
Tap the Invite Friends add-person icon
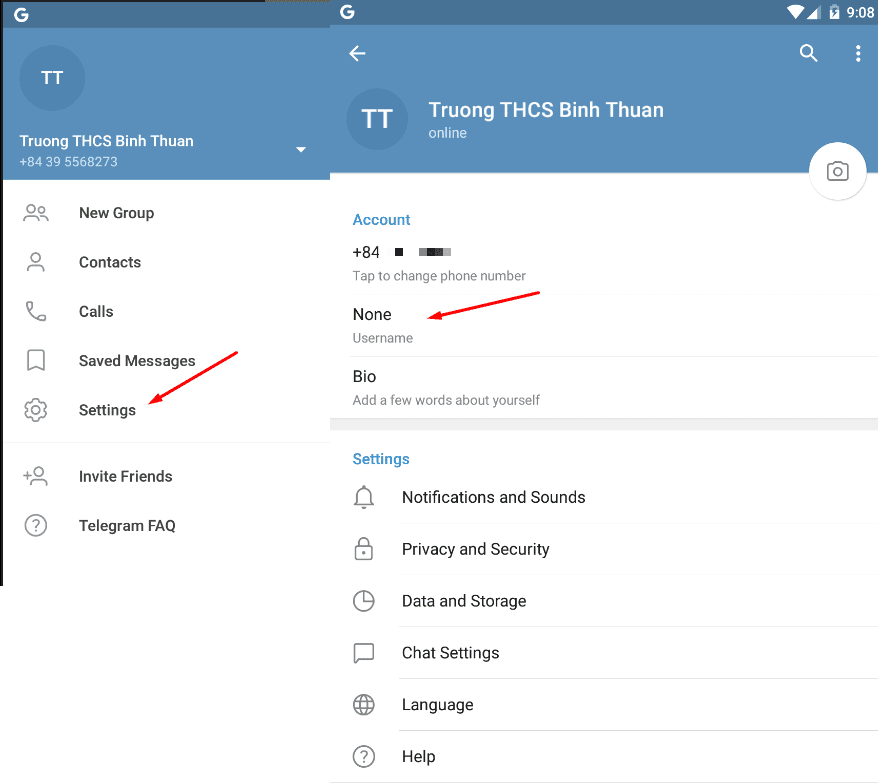click(36, 476)
